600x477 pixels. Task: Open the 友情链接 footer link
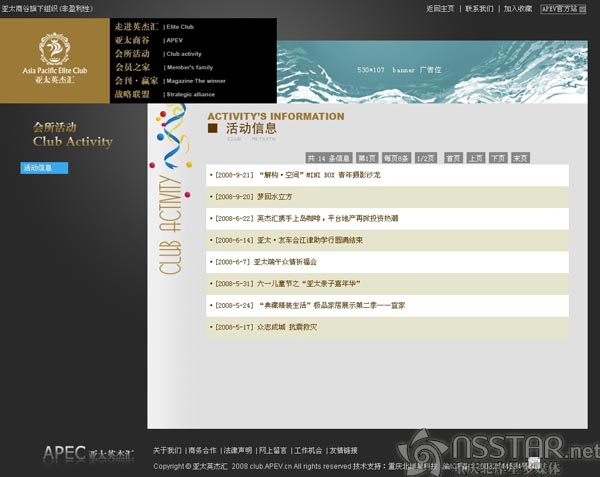click(x=343, y=450)
